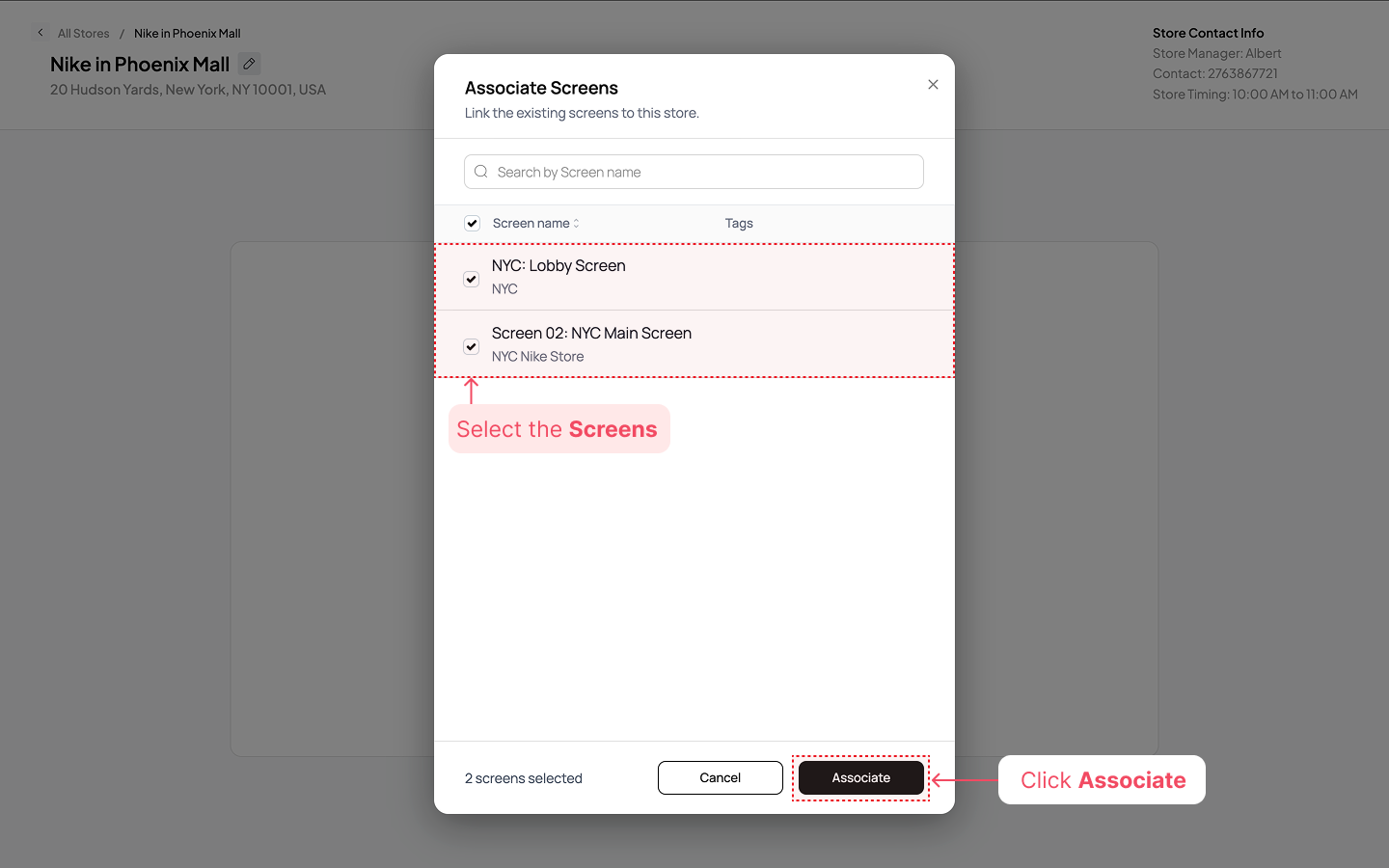The width and height of the screenshot is (1389, 868).
Task: Uncheck Screen 02: NYC Main Screen checkbox
Action: tap(472, 346)
